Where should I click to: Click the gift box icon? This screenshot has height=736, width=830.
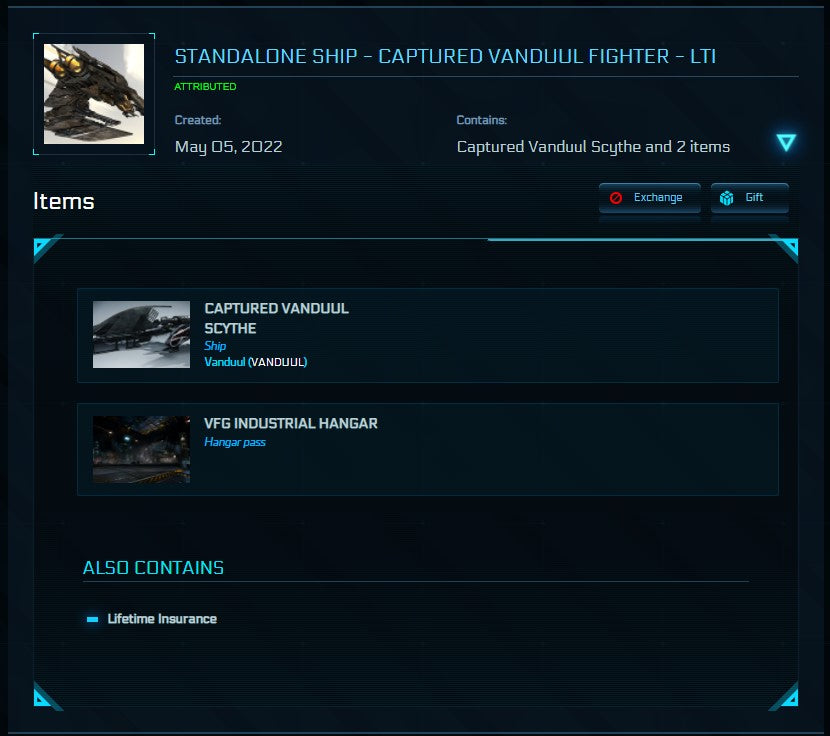pos(727,198)
